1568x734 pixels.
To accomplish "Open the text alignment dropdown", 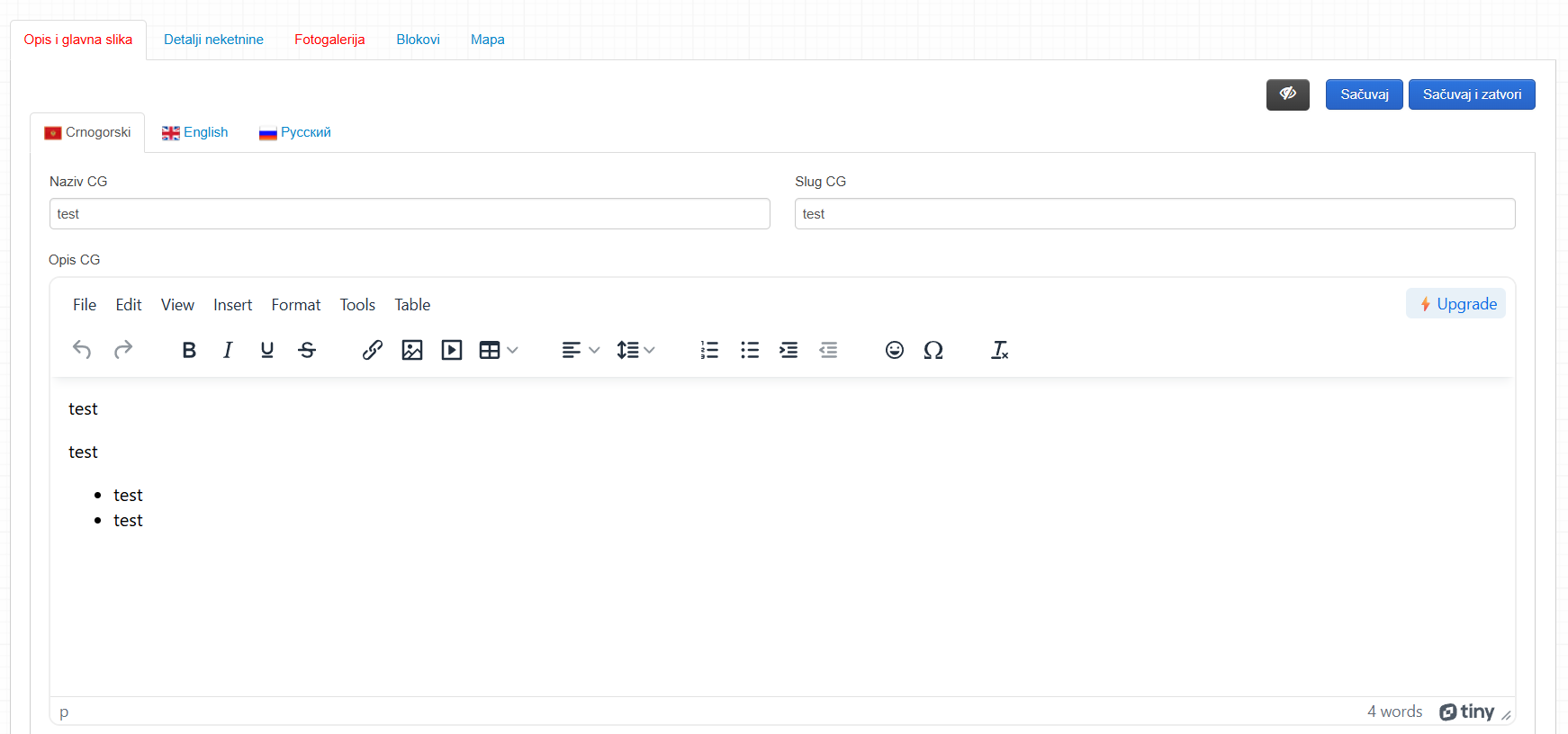I will coord(581,350).
